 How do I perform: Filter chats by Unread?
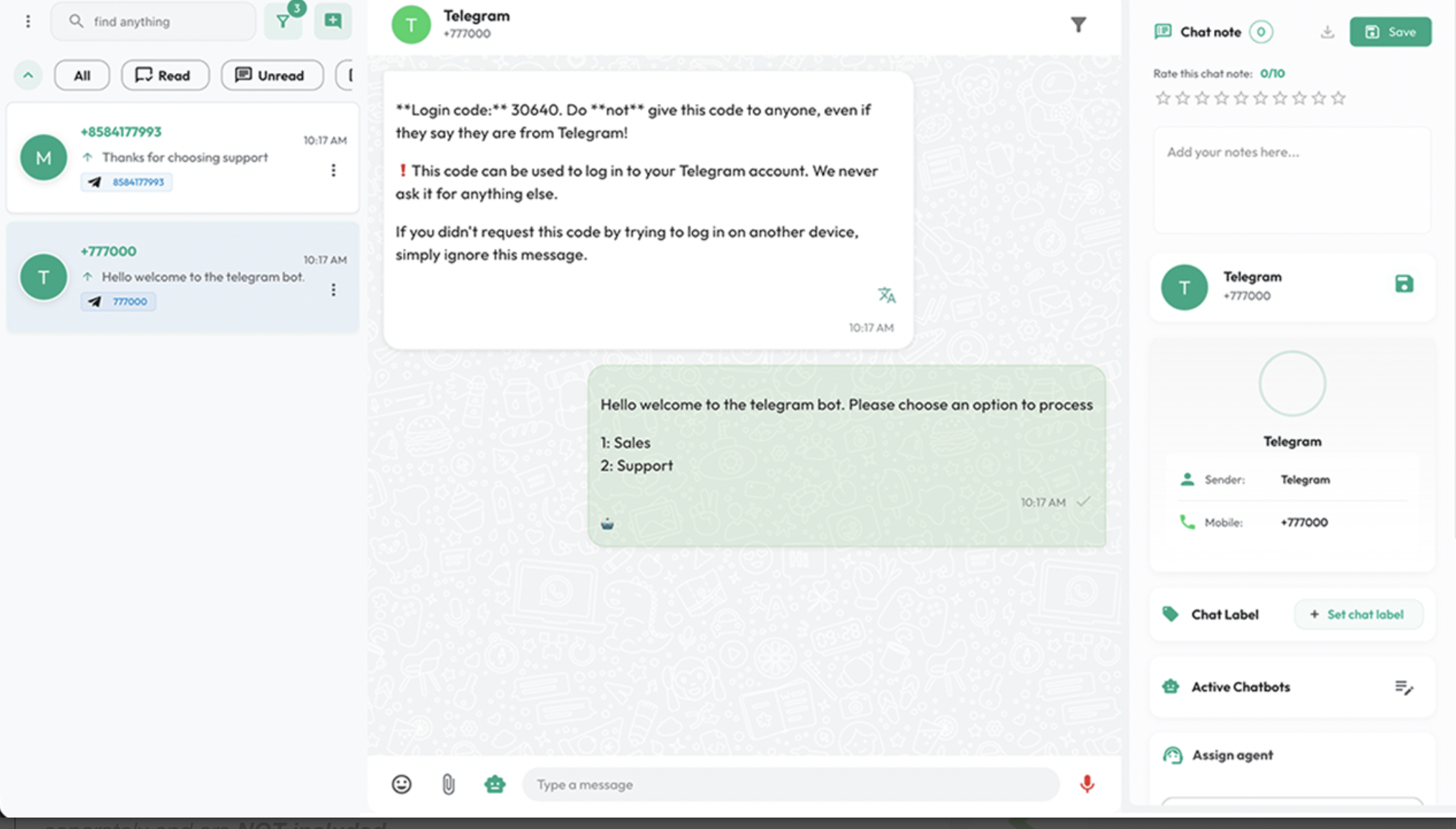pos(272,75)
